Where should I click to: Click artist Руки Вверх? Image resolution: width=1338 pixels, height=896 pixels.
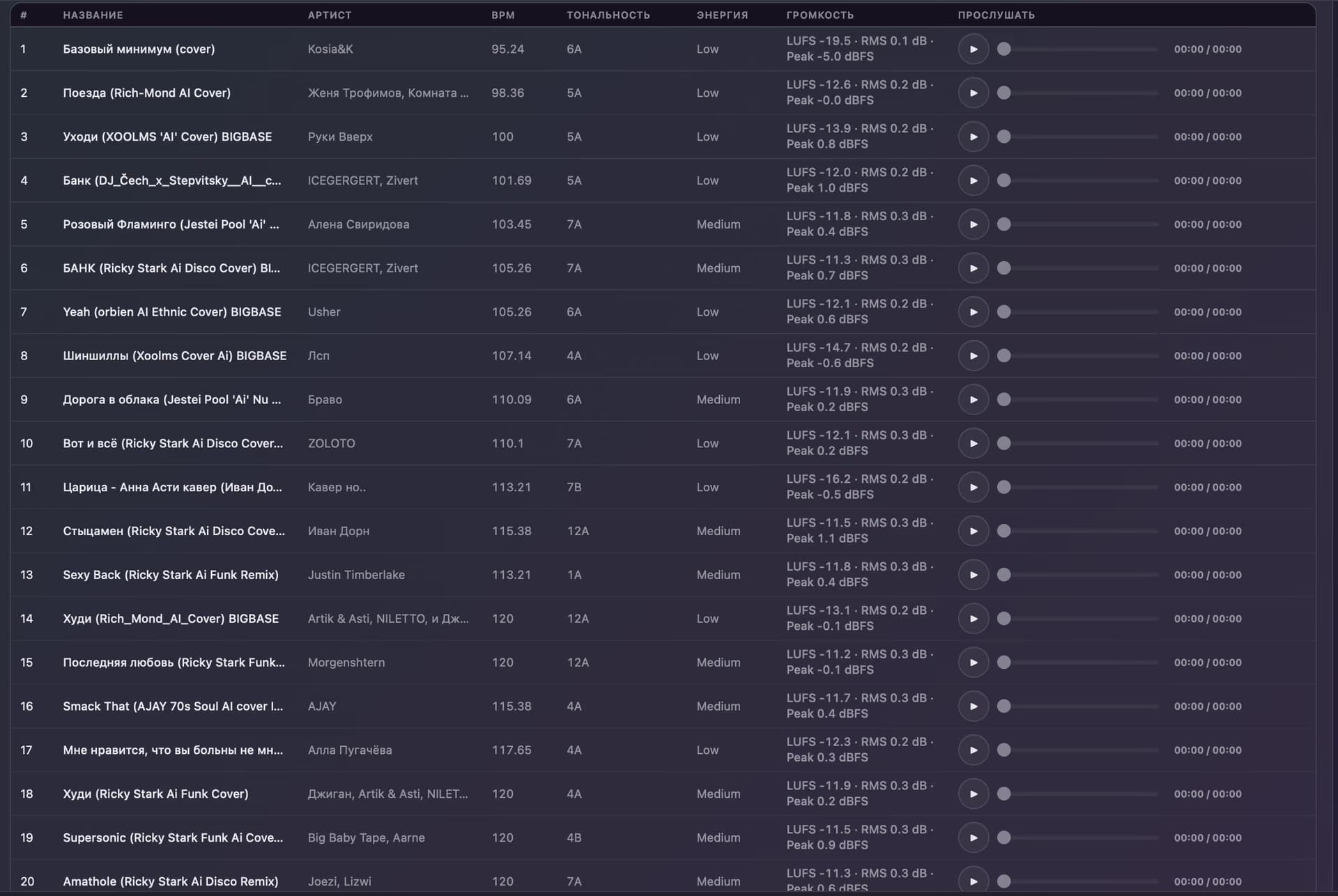pyautogui.click(x=340, y=137)
